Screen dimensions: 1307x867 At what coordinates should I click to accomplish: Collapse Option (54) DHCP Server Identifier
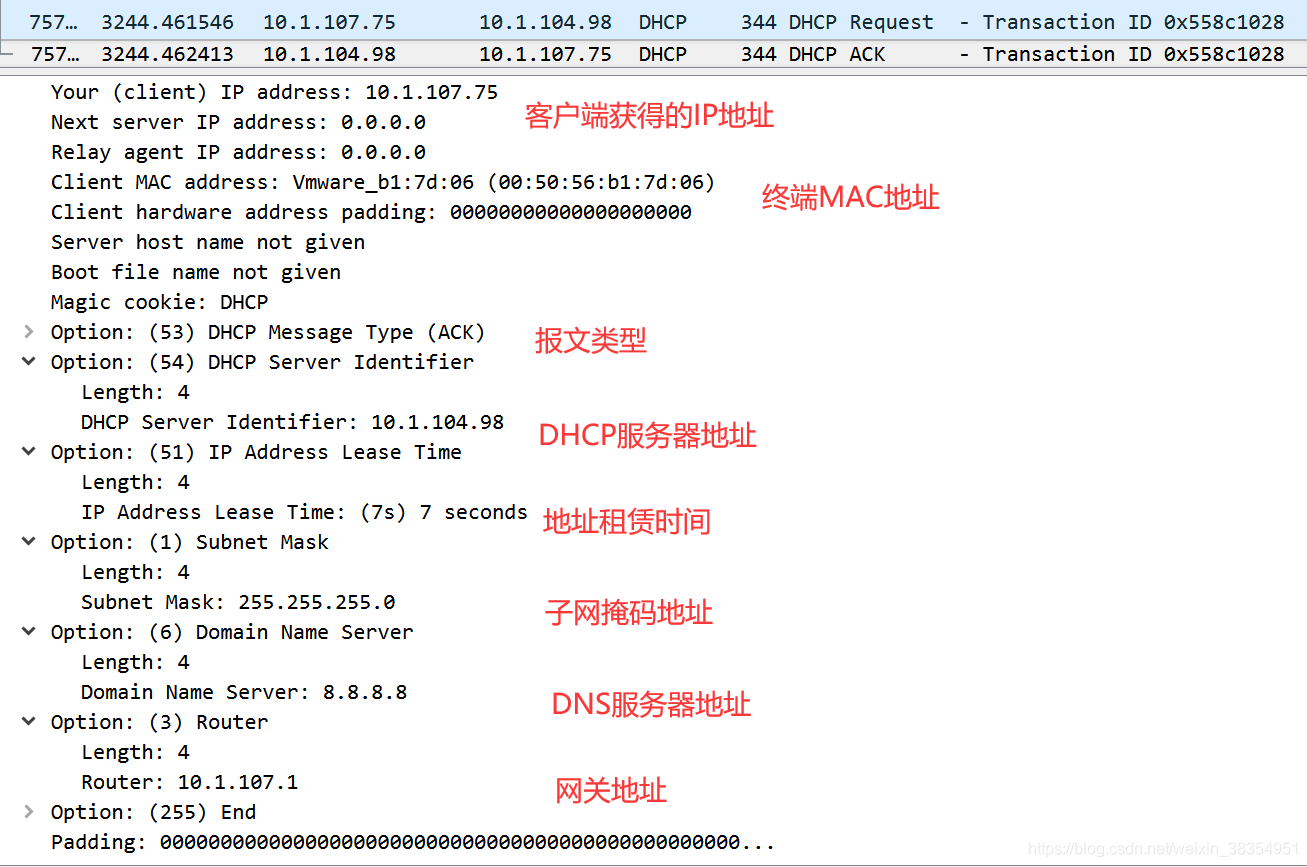tap(29, 362)
